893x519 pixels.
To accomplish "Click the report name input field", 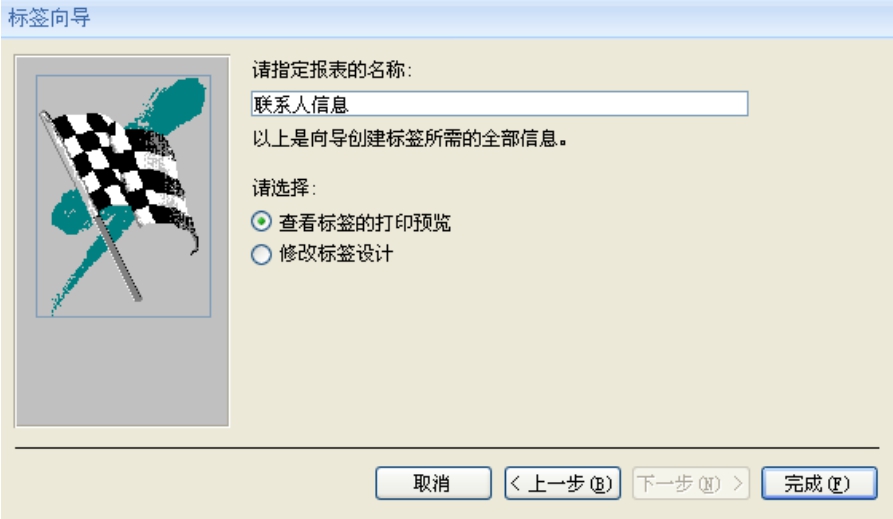I will click(499, 104).
